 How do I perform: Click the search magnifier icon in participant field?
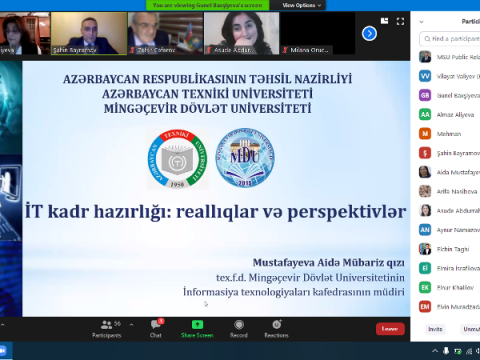tap(427, 39)
